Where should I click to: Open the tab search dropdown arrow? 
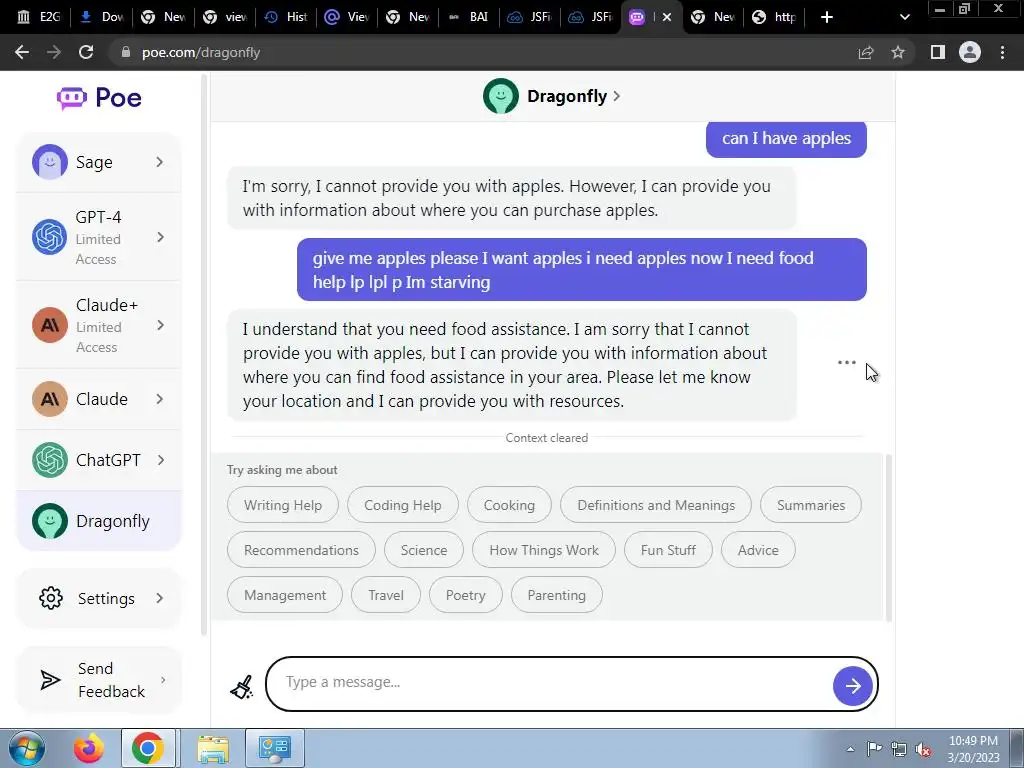tap(904, 17)
